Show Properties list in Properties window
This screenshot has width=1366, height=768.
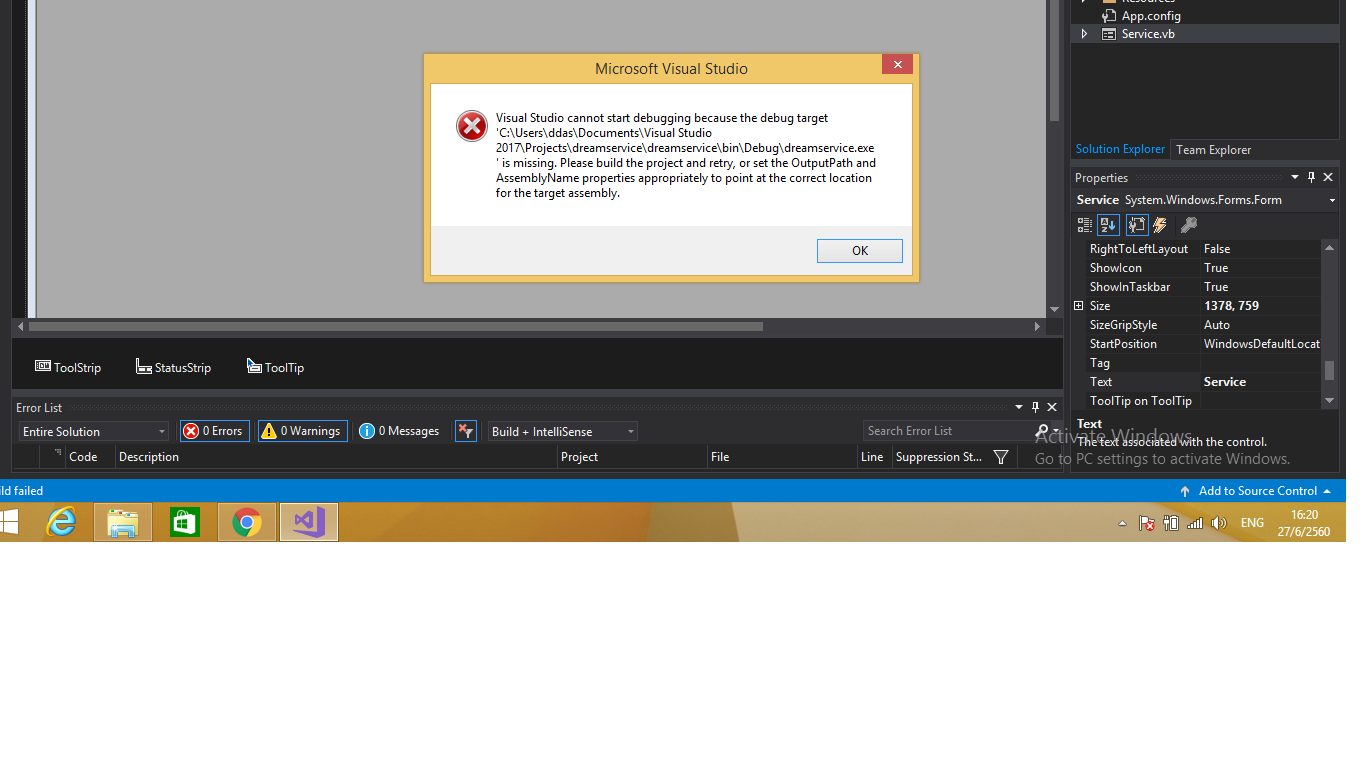pyautogui.click(x=1137, y=225)
